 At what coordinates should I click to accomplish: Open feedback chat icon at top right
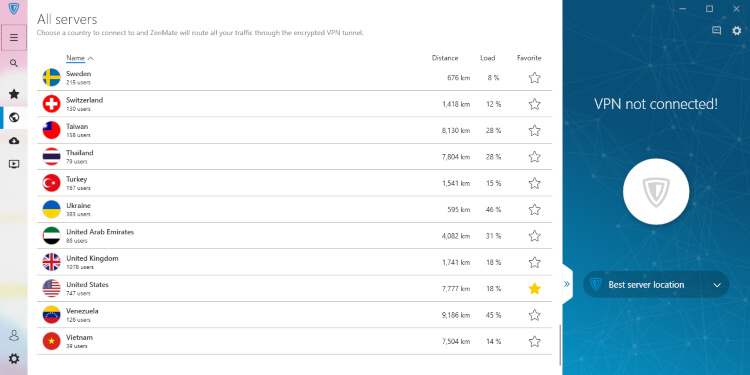pos(716,31)
